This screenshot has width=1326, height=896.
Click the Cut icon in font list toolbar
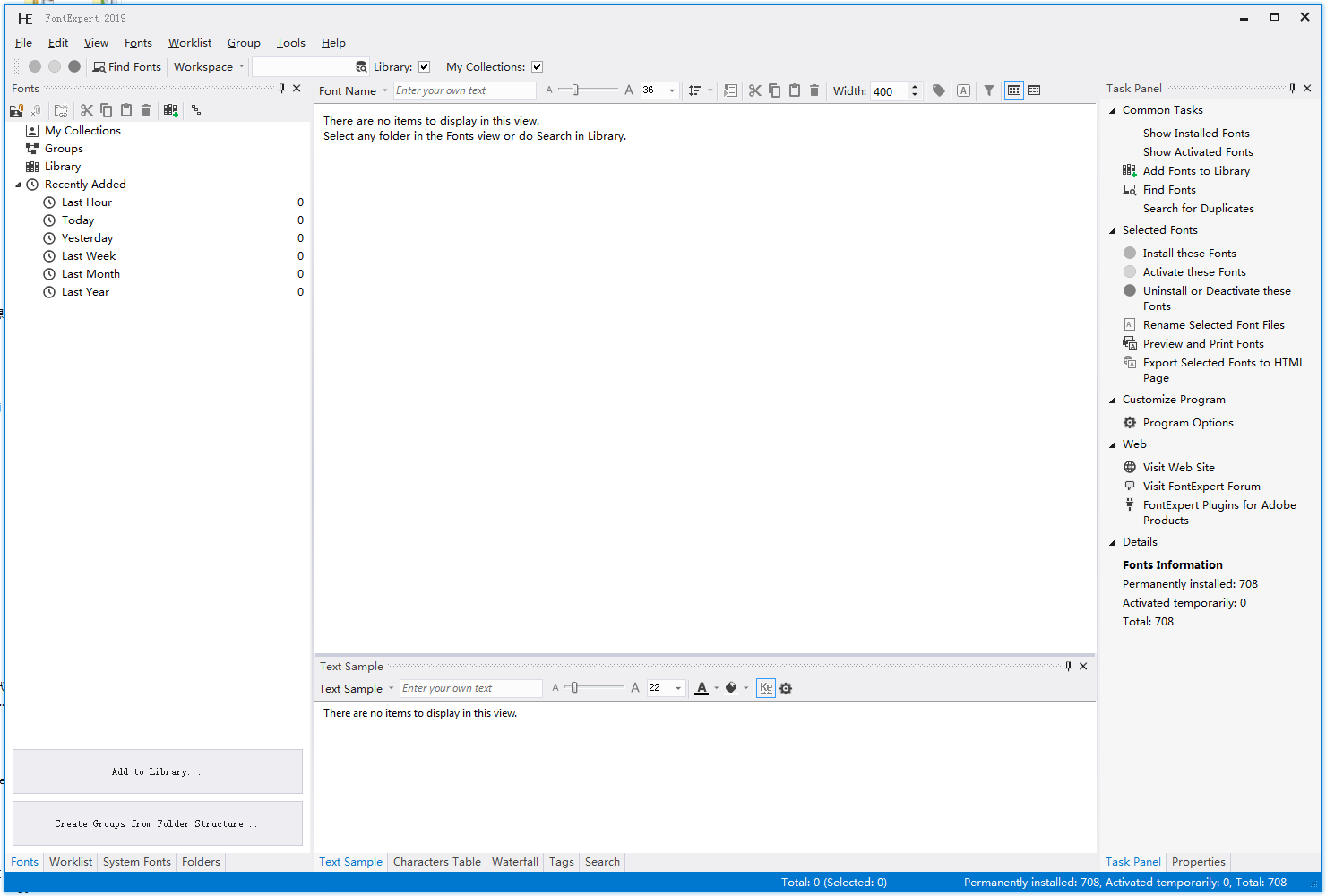[x=754, y=90]
